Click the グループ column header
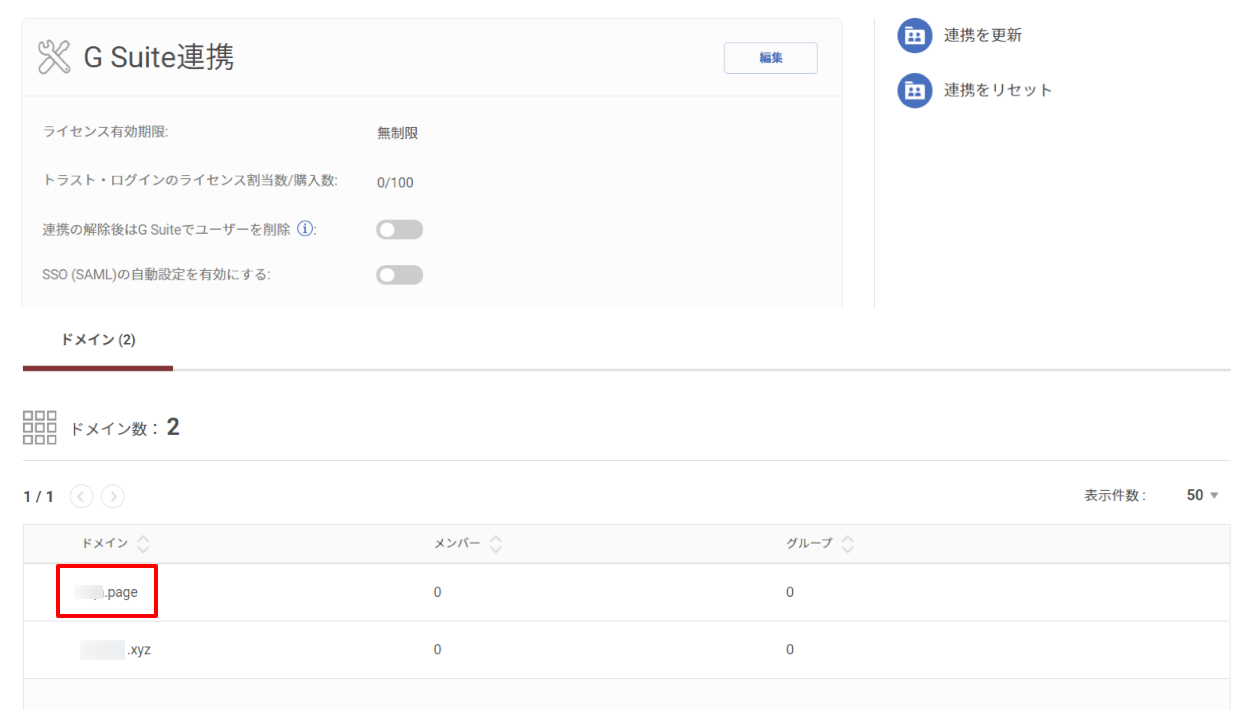The width and height of the screenshot is (1240, 710). click(809, 544)
